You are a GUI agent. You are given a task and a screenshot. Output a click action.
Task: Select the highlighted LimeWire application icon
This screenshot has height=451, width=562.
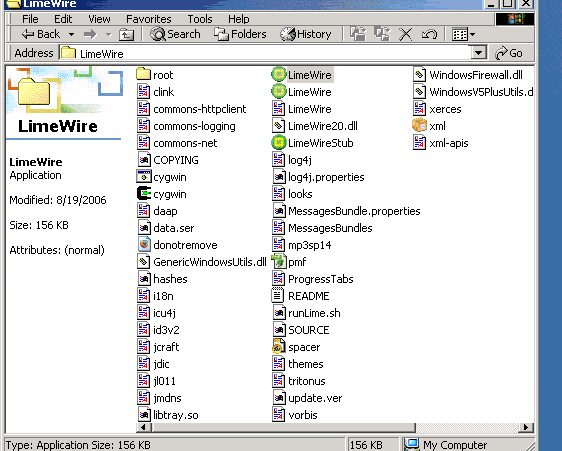(278, 75)
